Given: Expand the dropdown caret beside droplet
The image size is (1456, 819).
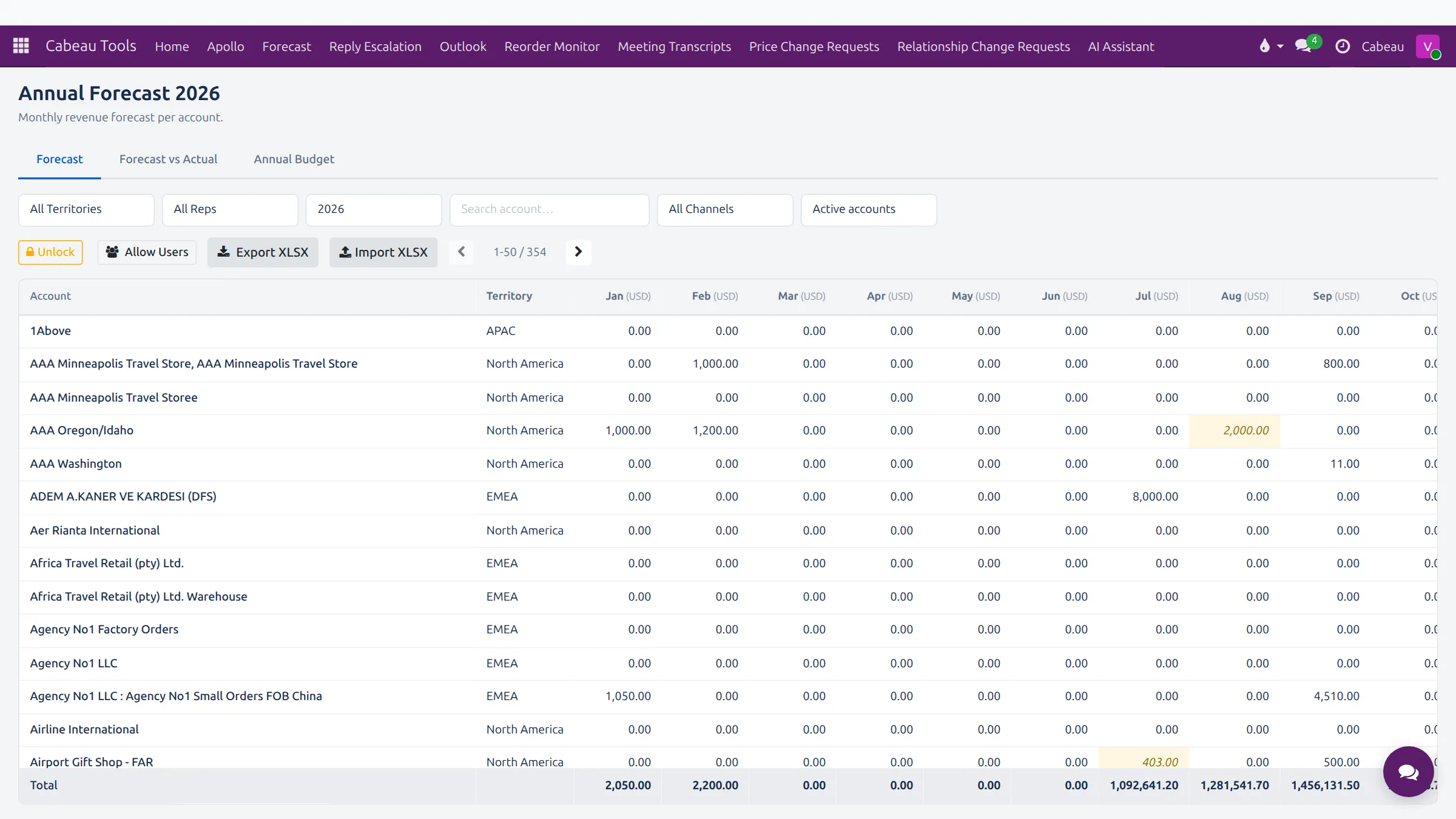Looking at the screenshot, I should 1280,46.
